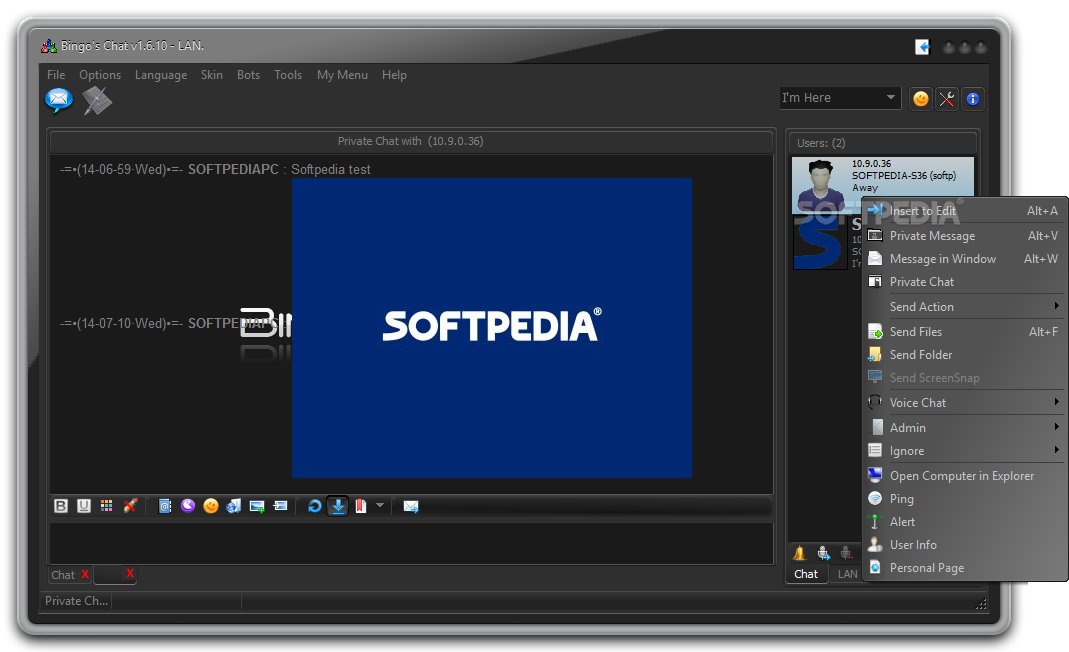Click Private Ch... in status bar
Screen dimensions: 1069x652
[x=76, y=601]
